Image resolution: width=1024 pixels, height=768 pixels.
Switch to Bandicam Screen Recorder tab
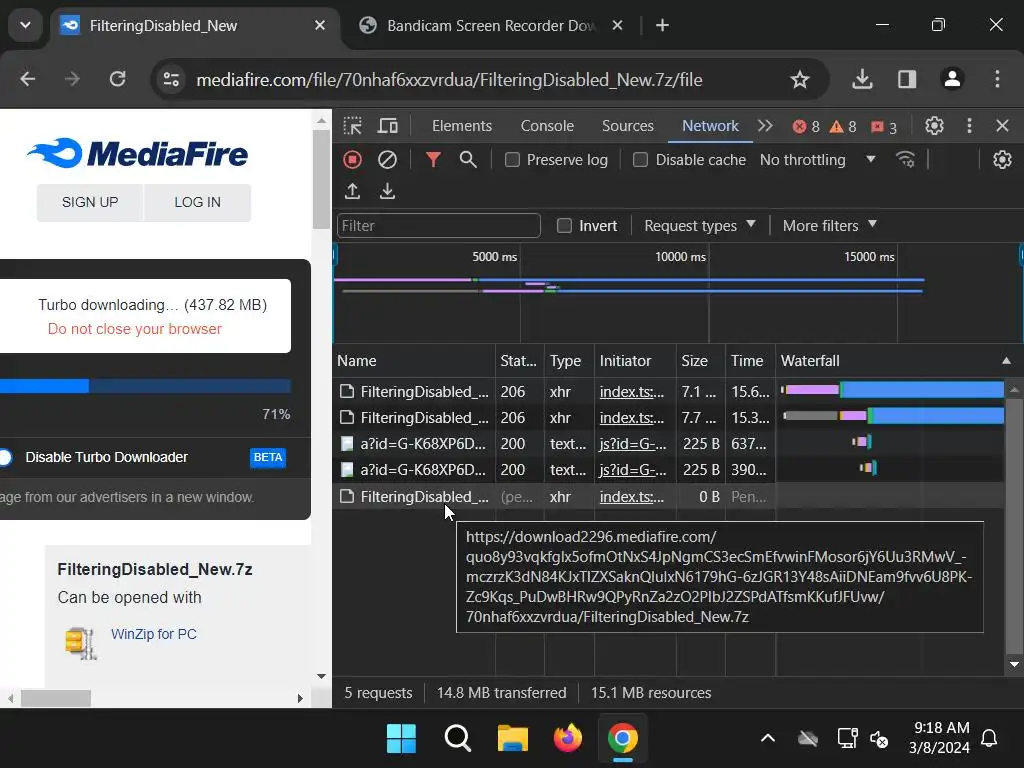pos(490,26)
